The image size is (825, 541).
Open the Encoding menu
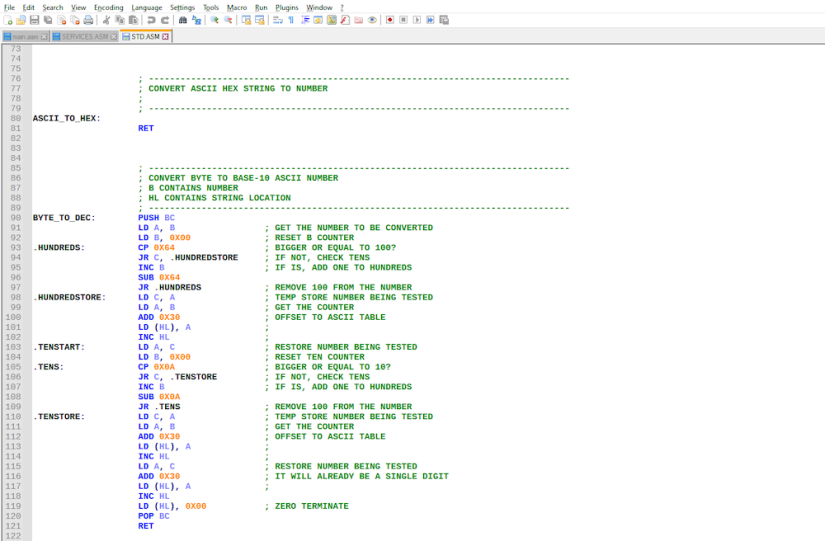108,7
